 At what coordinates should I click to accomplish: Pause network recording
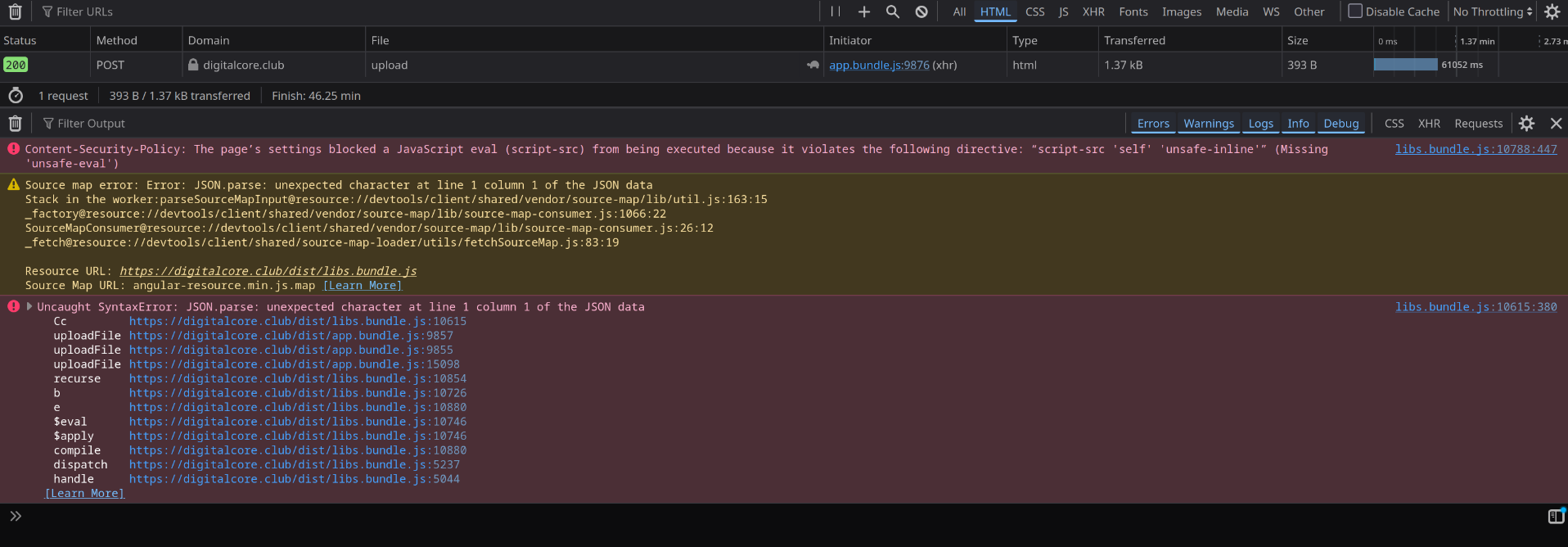[836, 11]
